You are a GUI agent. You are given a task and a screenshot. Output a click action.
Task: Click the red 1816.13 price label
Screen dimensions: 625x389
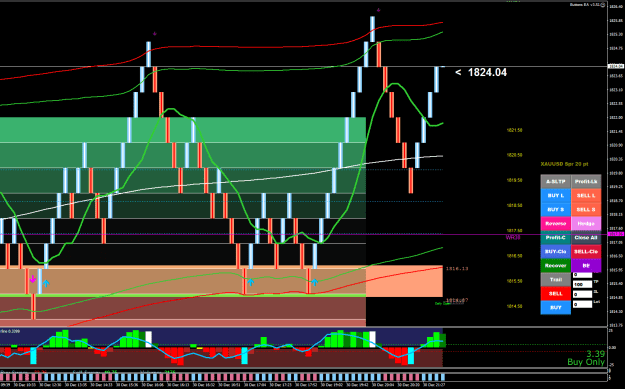tap(457, 269)
